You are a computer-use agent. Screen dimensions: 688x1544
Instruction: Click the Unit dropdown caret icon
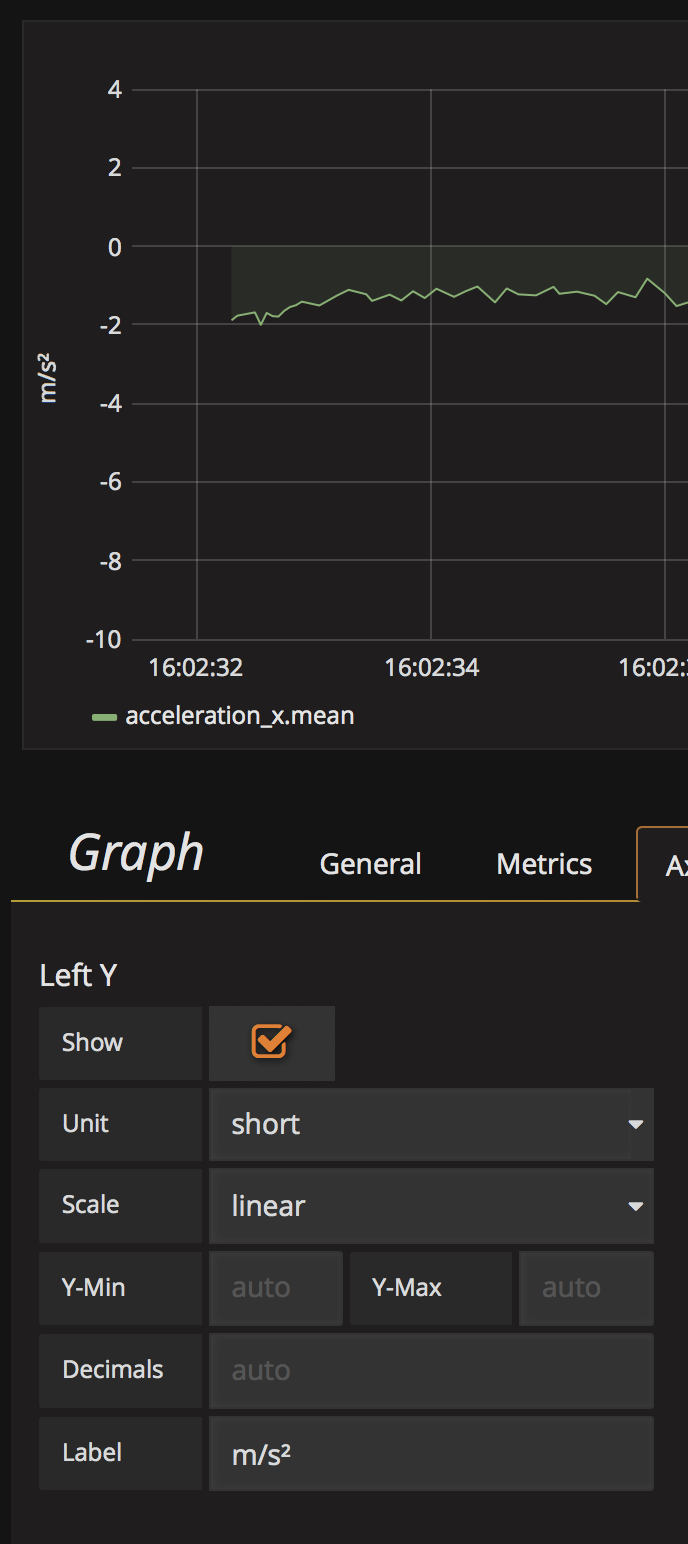[x=637, y=1124]
